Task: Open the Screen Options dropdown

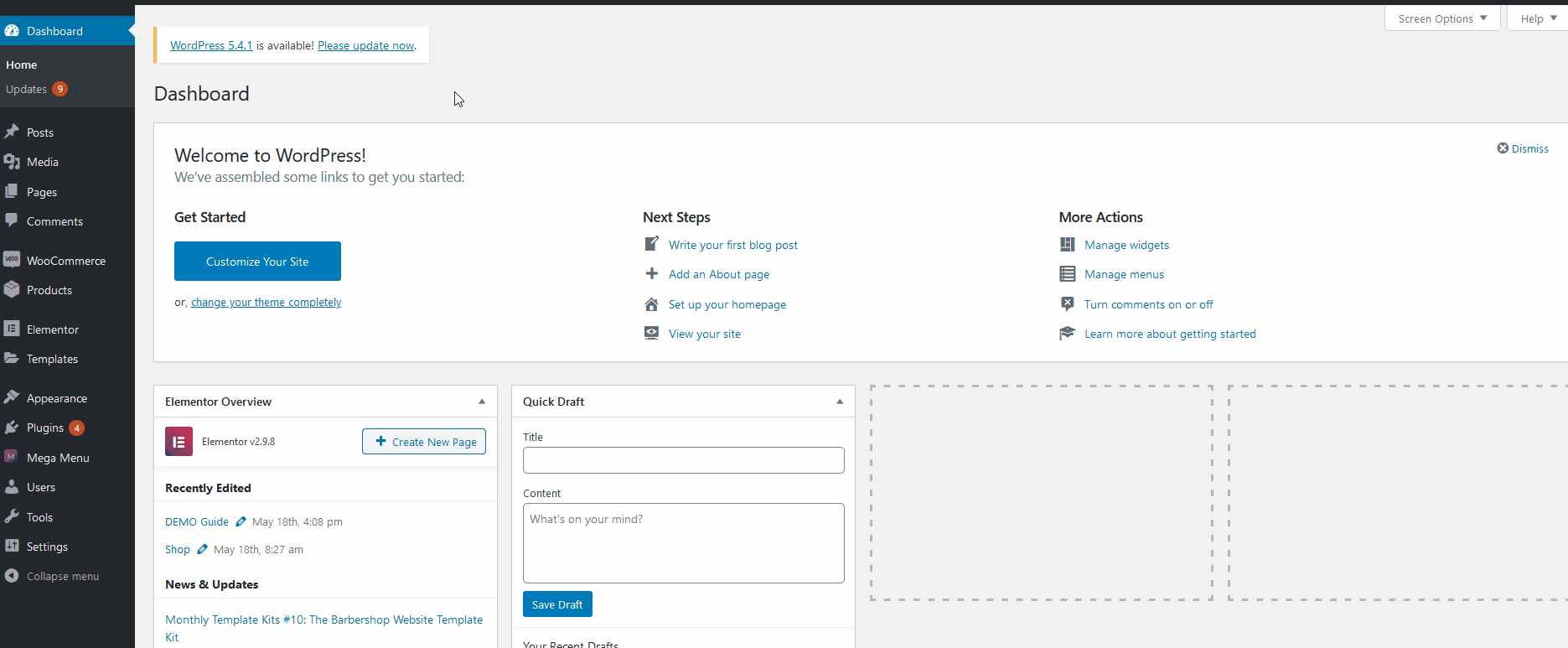Action: 1442,18
